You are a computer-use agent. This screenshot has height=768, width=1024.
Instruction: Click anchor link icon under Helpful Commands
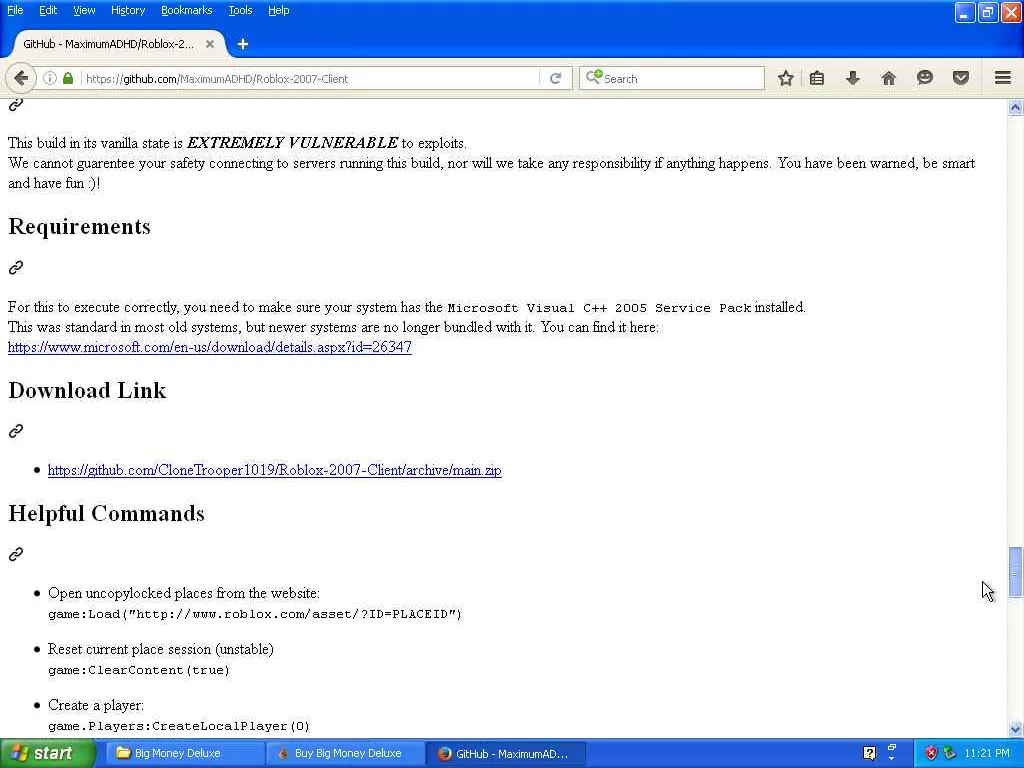(16, 554)
